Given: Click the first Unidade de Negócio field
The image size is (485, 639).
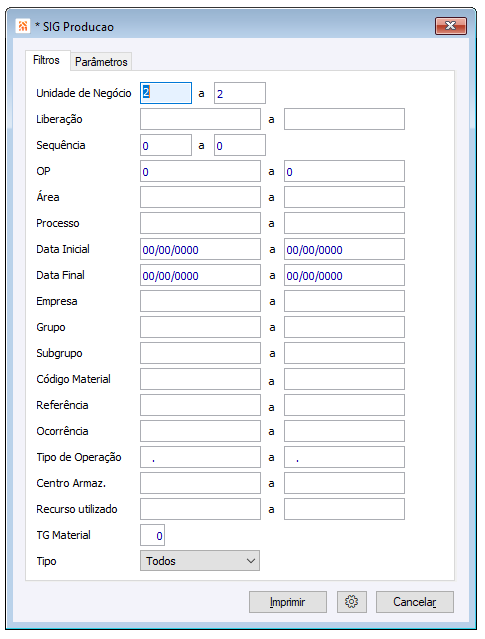Looking at the screenshot, I should [x=166, y=93].
